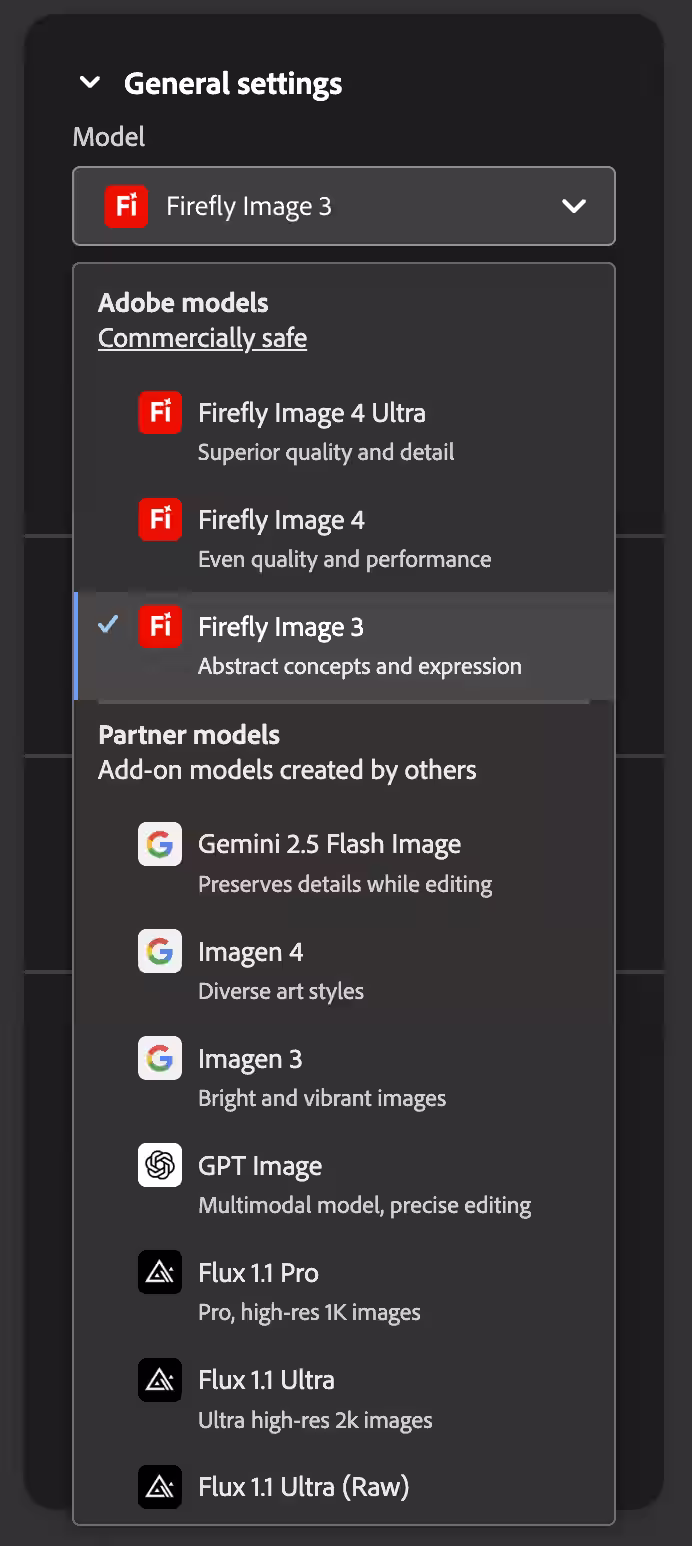Open the Model dropdown arrow
The width and height of the screenshot is (692, 1546).
click(x=574, y=206)
